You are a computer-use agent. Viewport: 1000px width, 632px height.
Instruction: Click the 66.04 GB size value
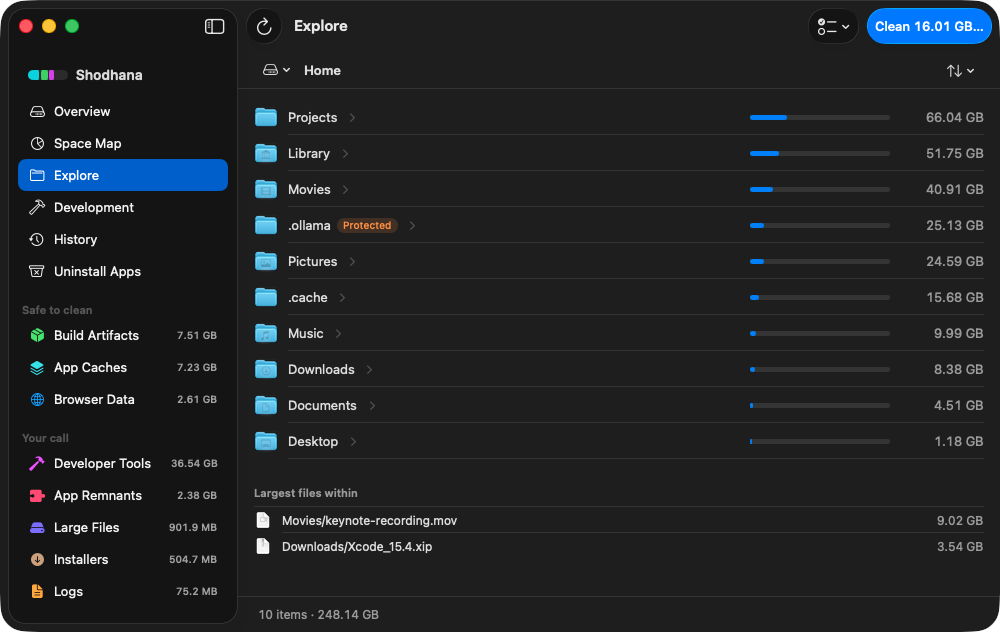pyautogui.click(x=954, y=118)
